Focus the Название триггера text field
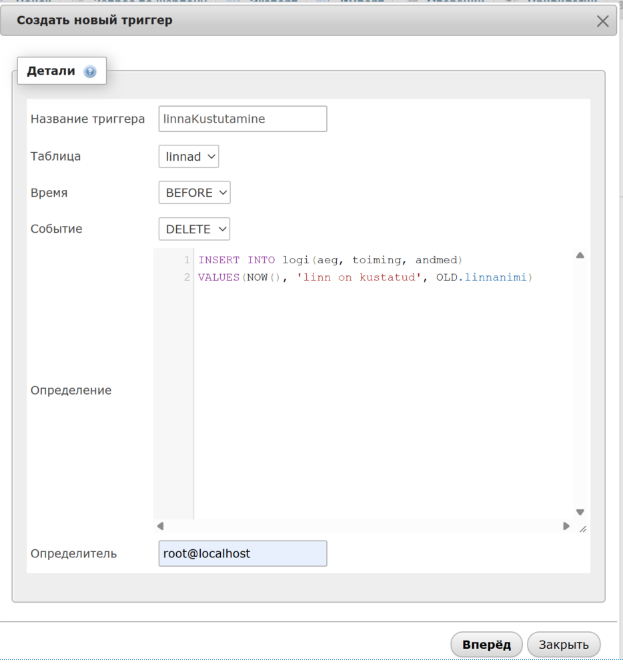This screenshot has height=664, width=623. point(243,119)
